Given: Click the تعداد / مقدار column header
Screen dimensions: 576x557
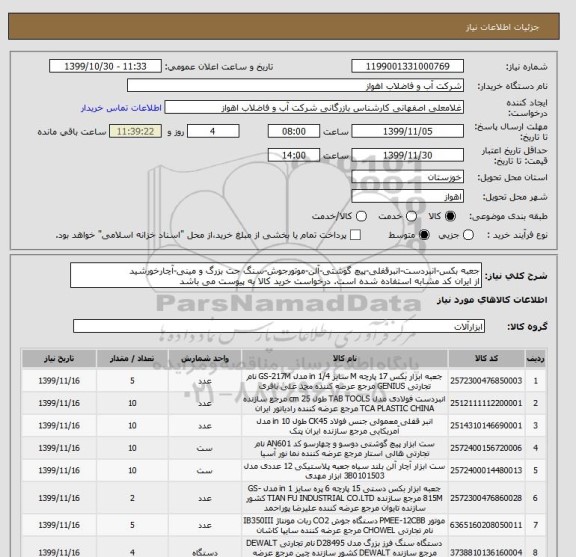Looking at the screenshot, I should coord(132,359).
